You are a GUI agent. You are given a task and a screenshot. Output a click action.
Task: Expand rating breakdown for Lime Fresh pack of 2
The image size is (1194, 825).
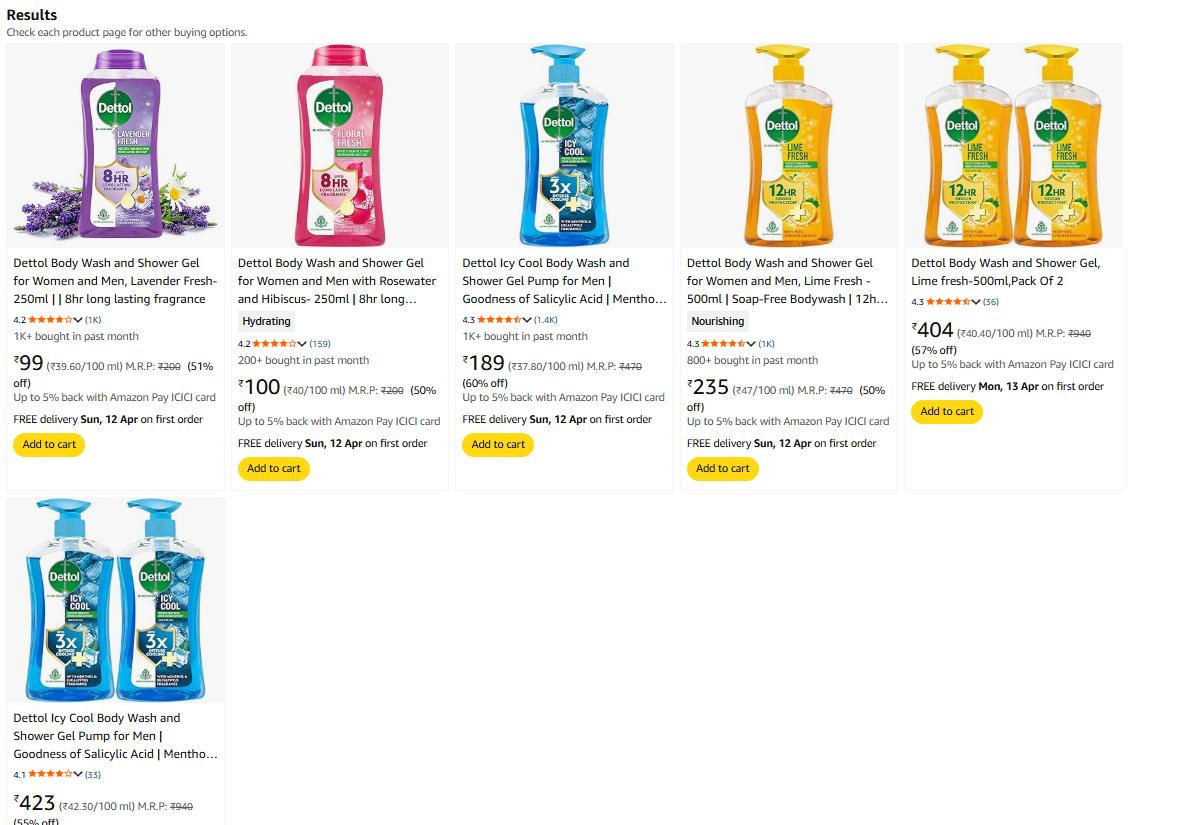pyautogui.click(x=976, y=302)
